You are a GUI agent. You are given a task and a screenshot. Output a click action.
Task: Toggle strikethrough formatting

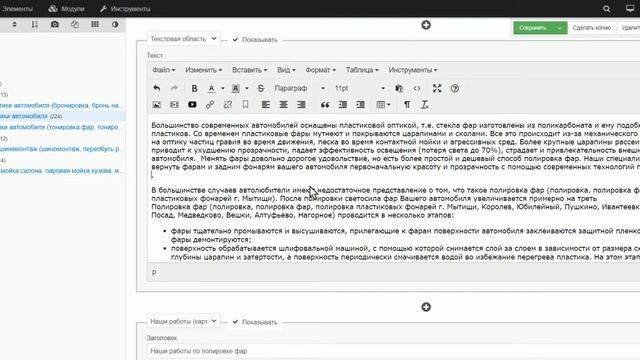tap(261, 88)
